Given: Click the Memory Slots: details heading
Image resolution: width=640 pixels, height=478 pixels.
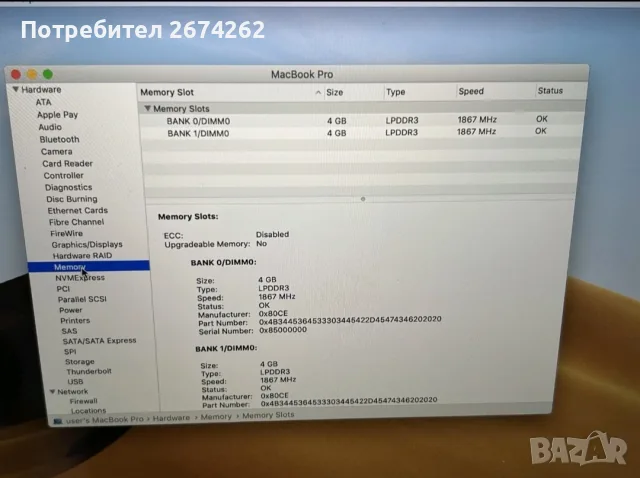Looking at the screenshot, I should click(188, 216).
